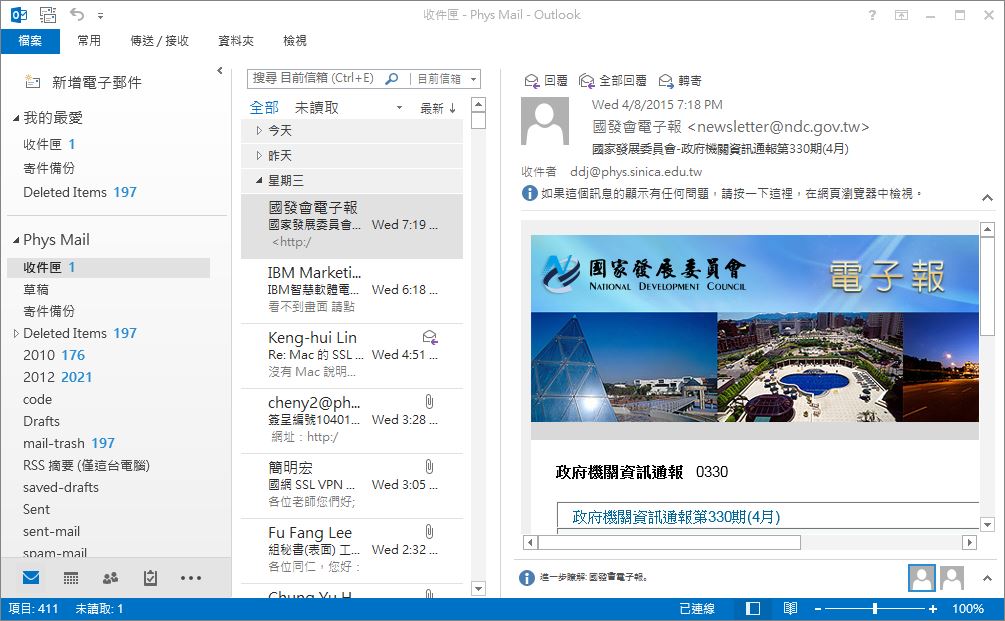Screen dimensions: 1005x621
Task: Open the Mail view icon in navigation bar
Action: coord(31,578)
